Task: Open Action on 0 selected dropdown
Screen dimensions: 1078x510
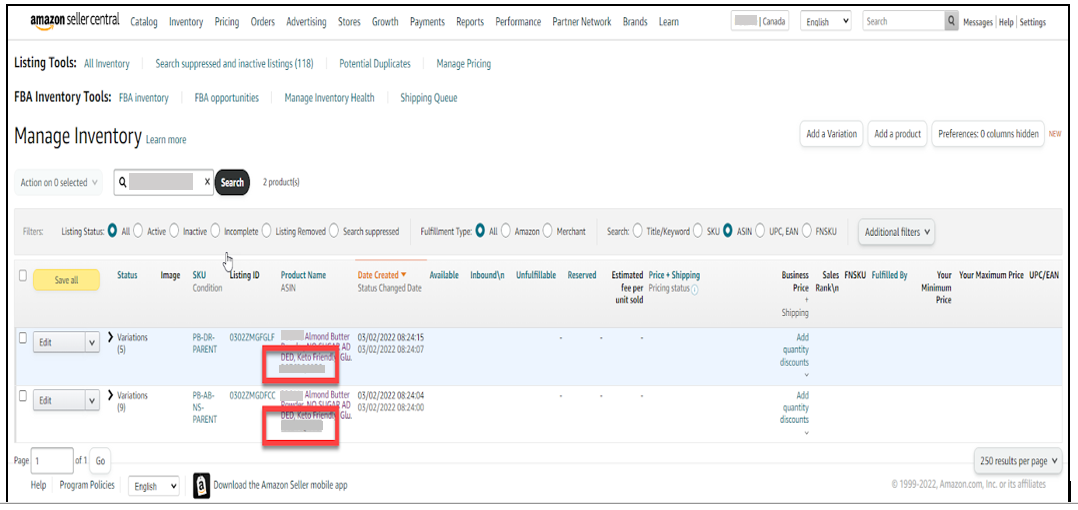Action: (58, 182)
